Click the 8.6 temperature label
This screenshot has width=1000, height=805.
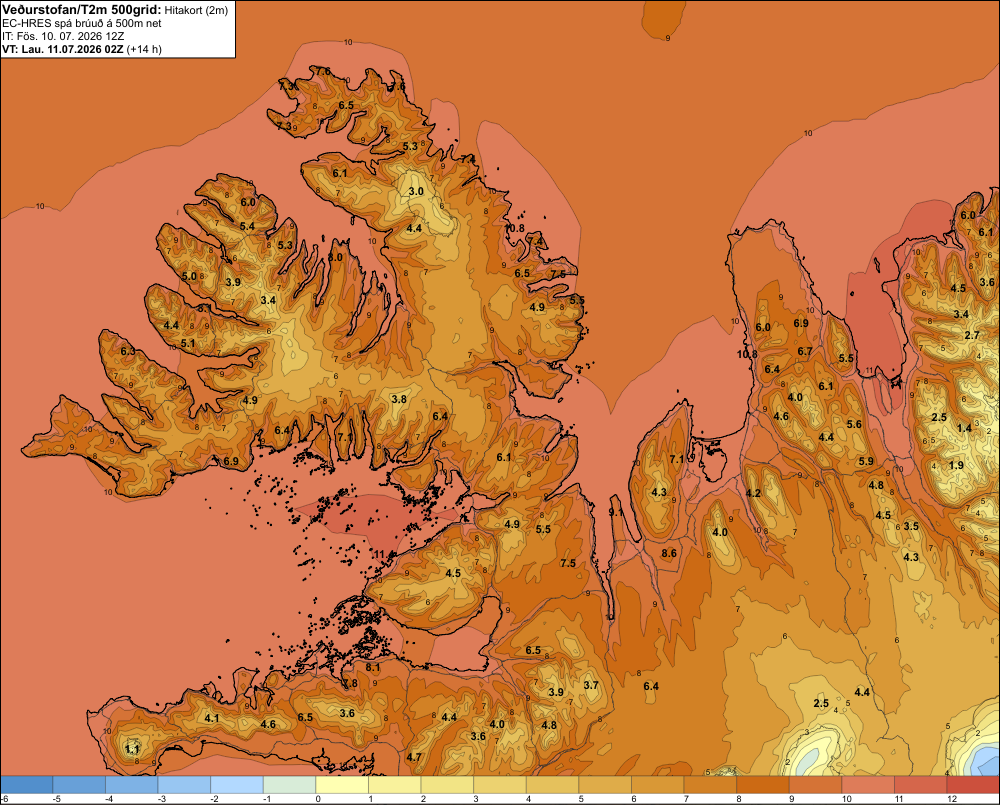coord(669,553)
